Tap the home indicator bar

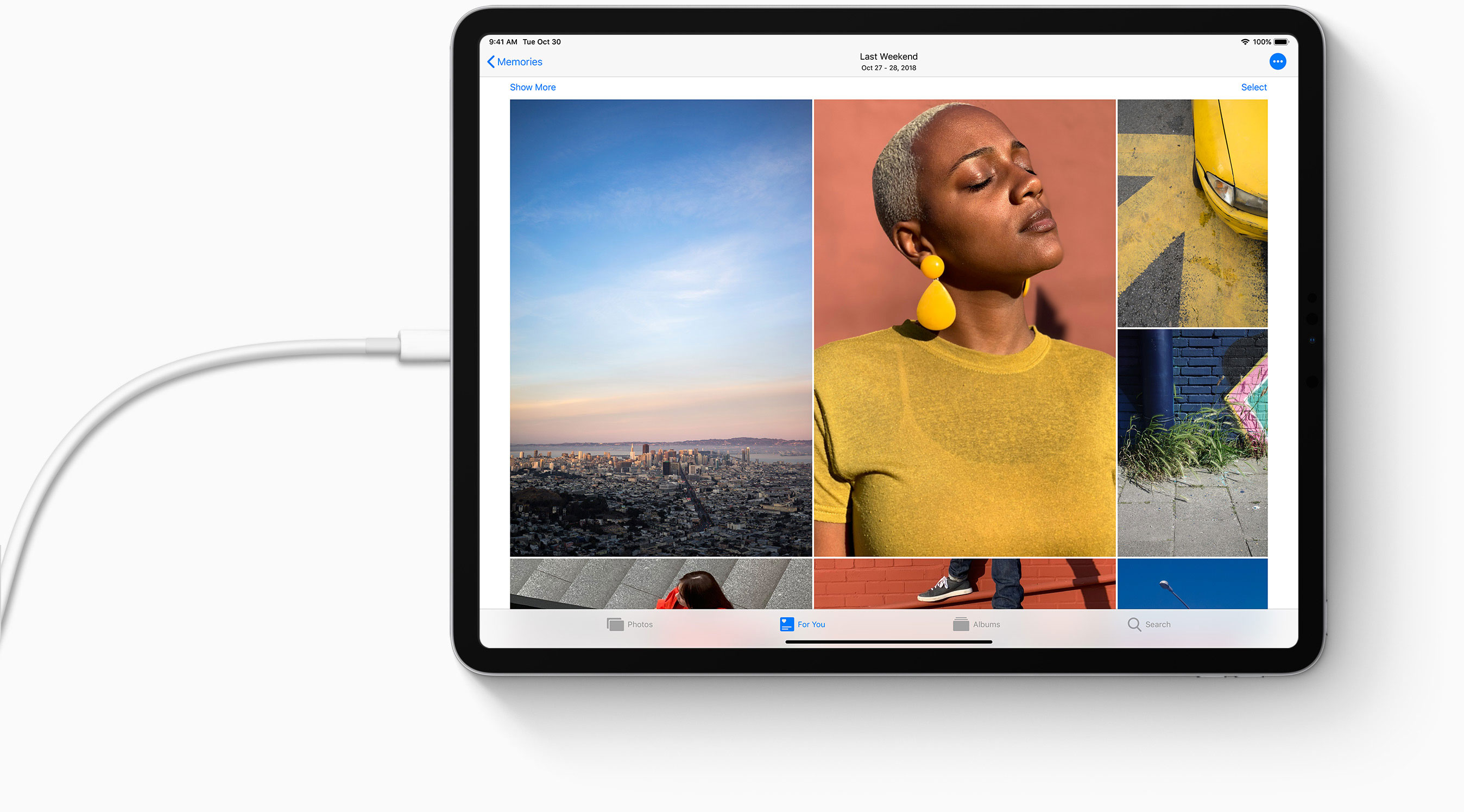pos(888,642)
